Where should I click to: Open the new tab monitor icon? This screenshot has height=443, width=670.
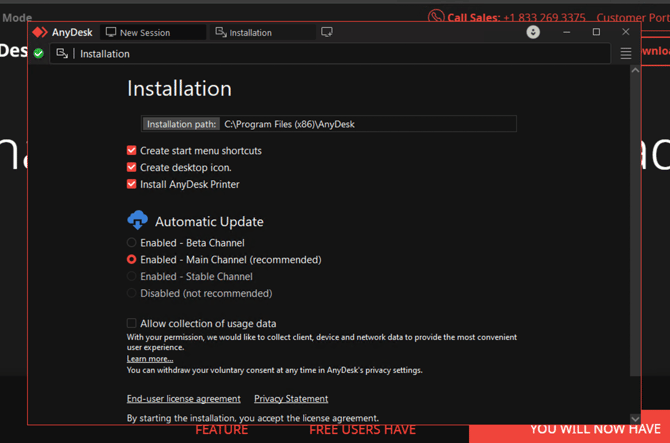coord(327,32)
